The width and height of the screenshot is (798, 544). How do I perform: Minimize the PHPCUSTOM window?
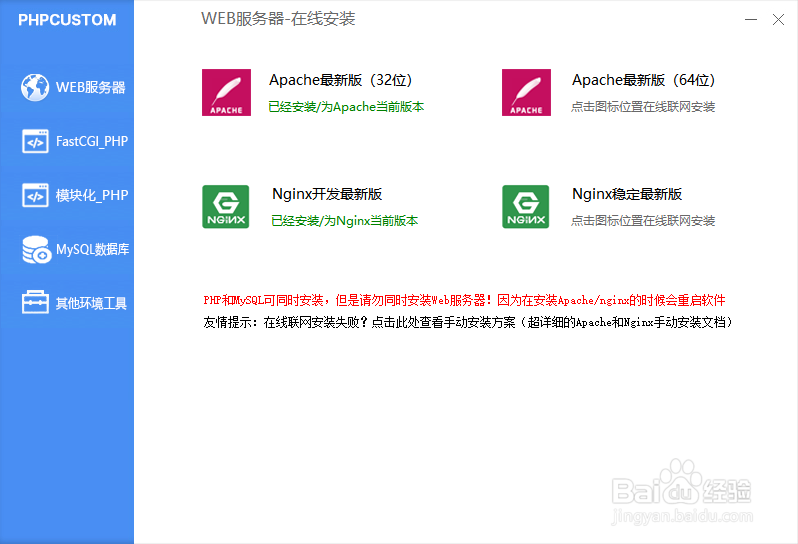(751, 20)
